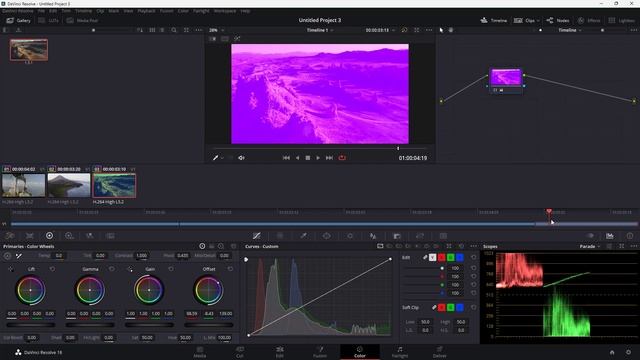Click inside the Gamma color wheel
This screenshot has width=640, height=360.
[x=90, y=290]
